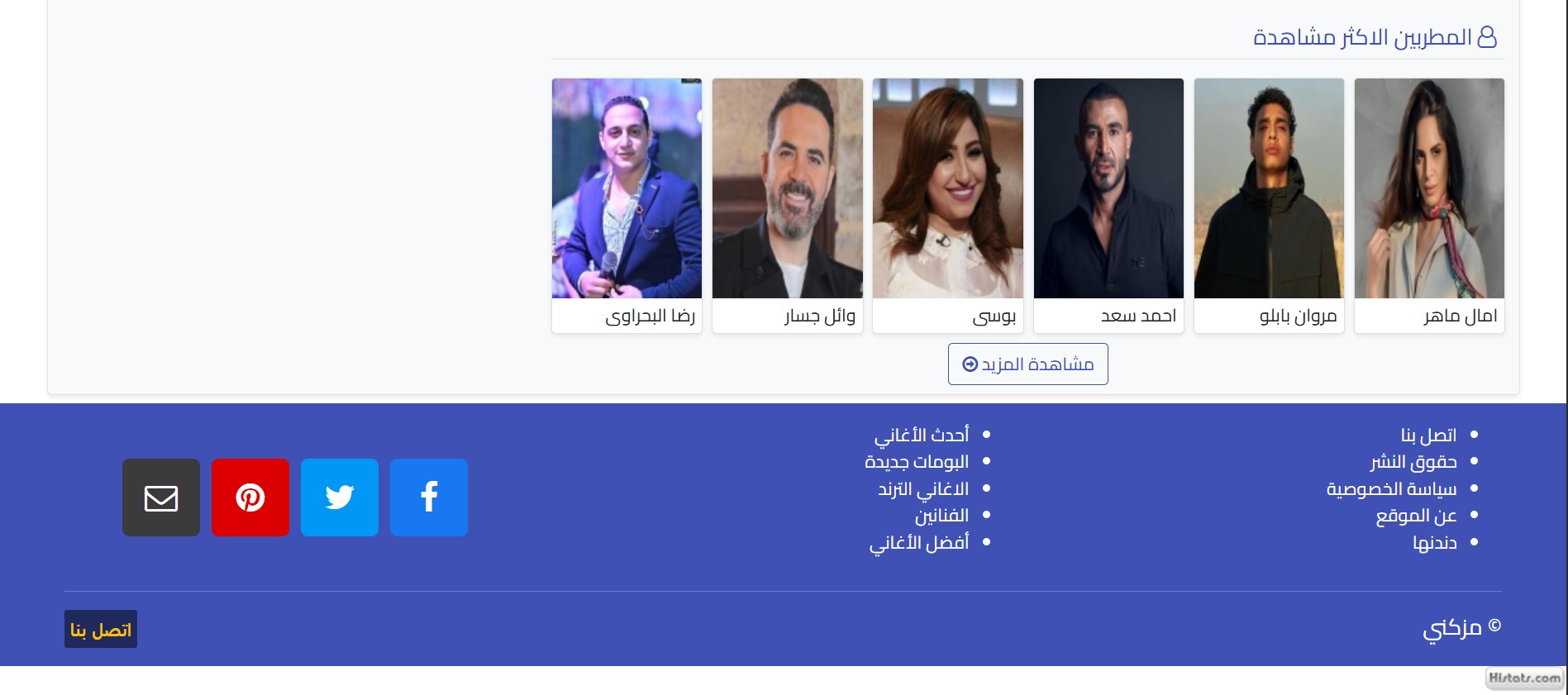Viewport: 1568px width, 695px height.
Task: Open أفضل الأغاني footer link
Action: tap(919, 542)
